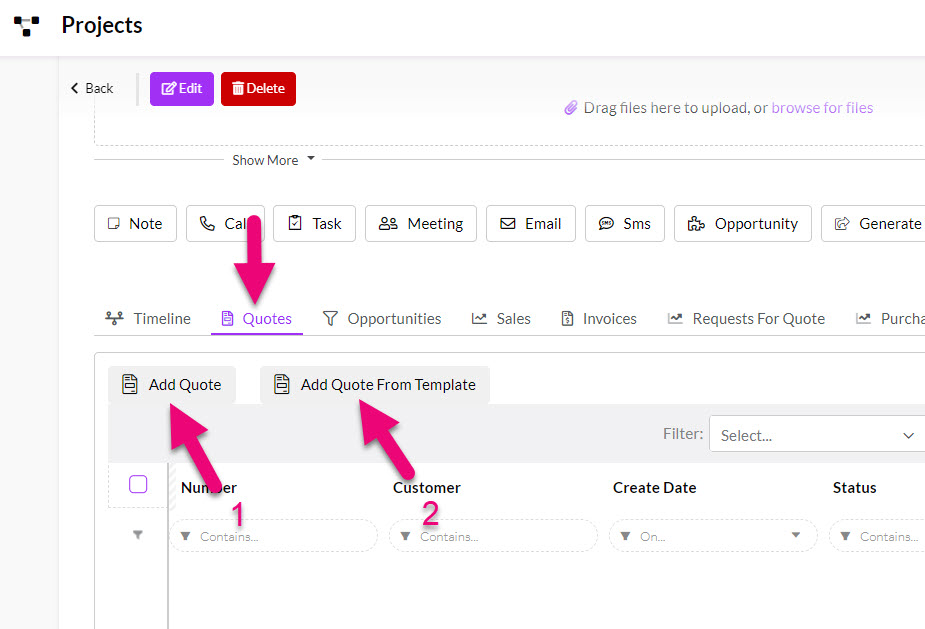Sort by the Create Date column header
This screenshot has width=925, height=629.
pyautogui.click(x=654, y=488)
